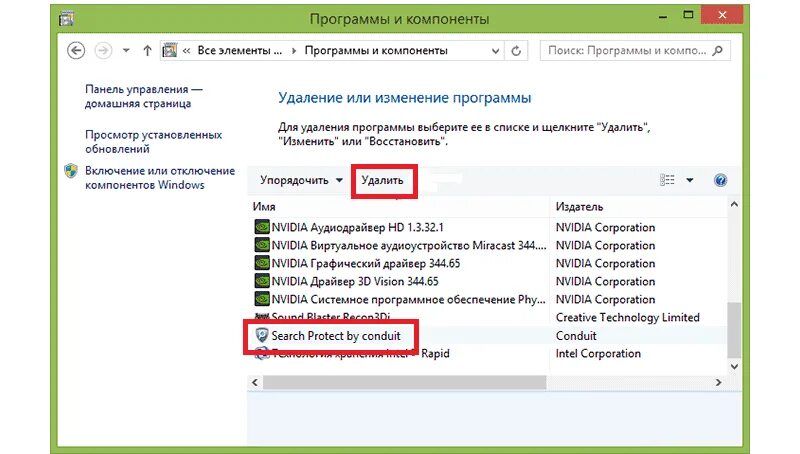Click the address bar control panel icon
Viewport: 800px width, 454px height.
(x=169, y=51)
